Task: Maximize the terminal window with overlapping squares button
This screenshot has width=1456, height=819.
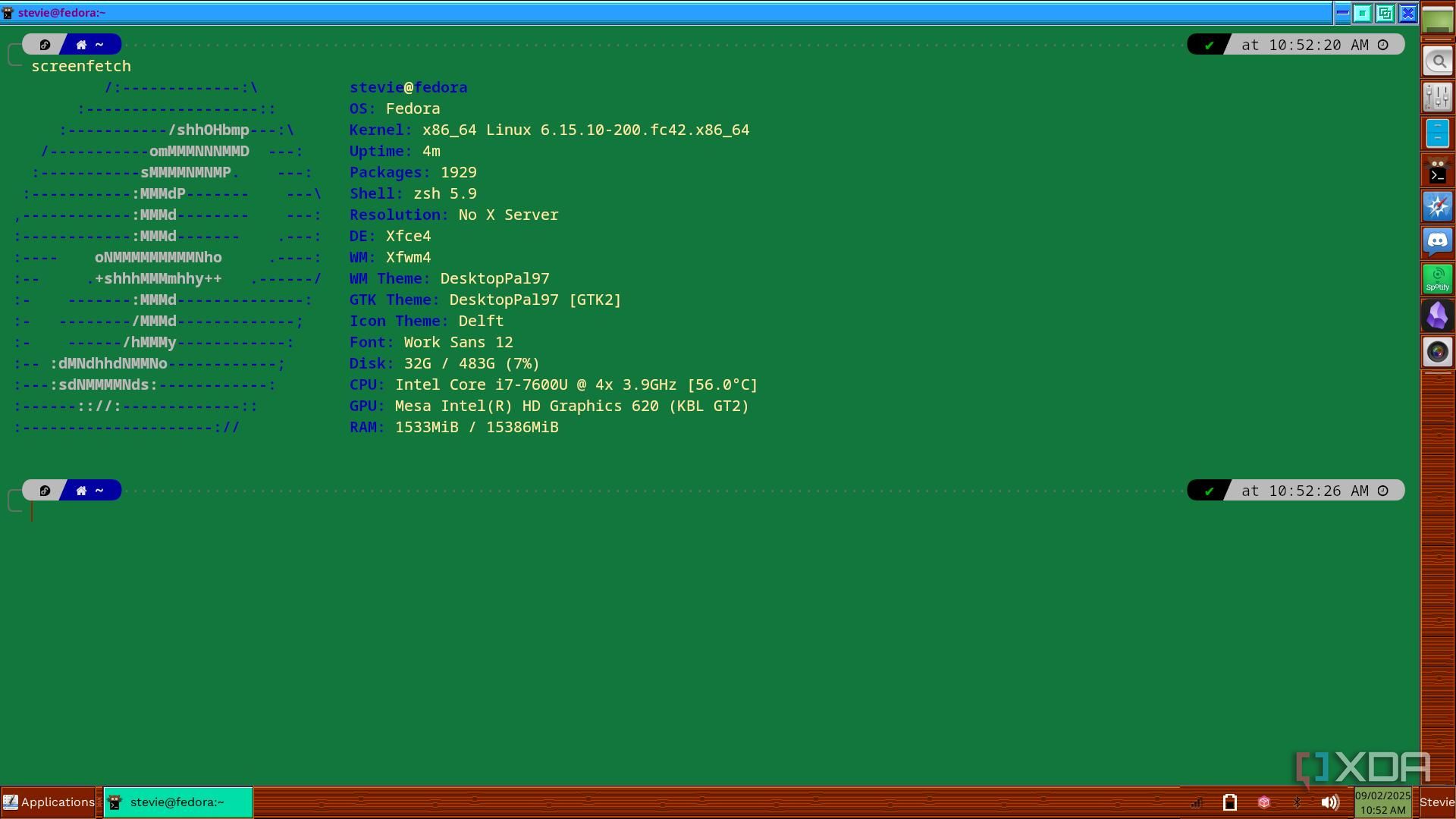Action: click(x=1385, y=13)
